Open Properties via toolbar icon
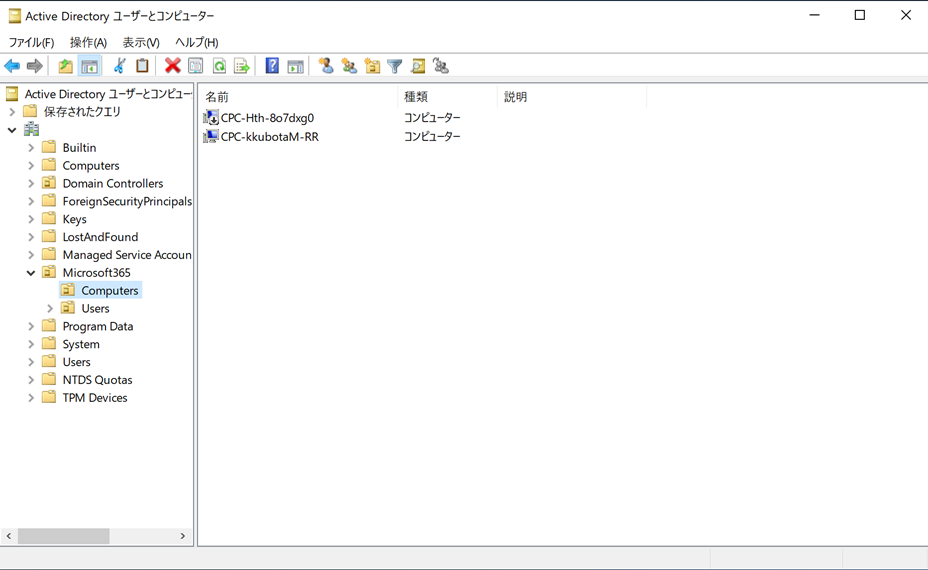 tap(195, 66)
